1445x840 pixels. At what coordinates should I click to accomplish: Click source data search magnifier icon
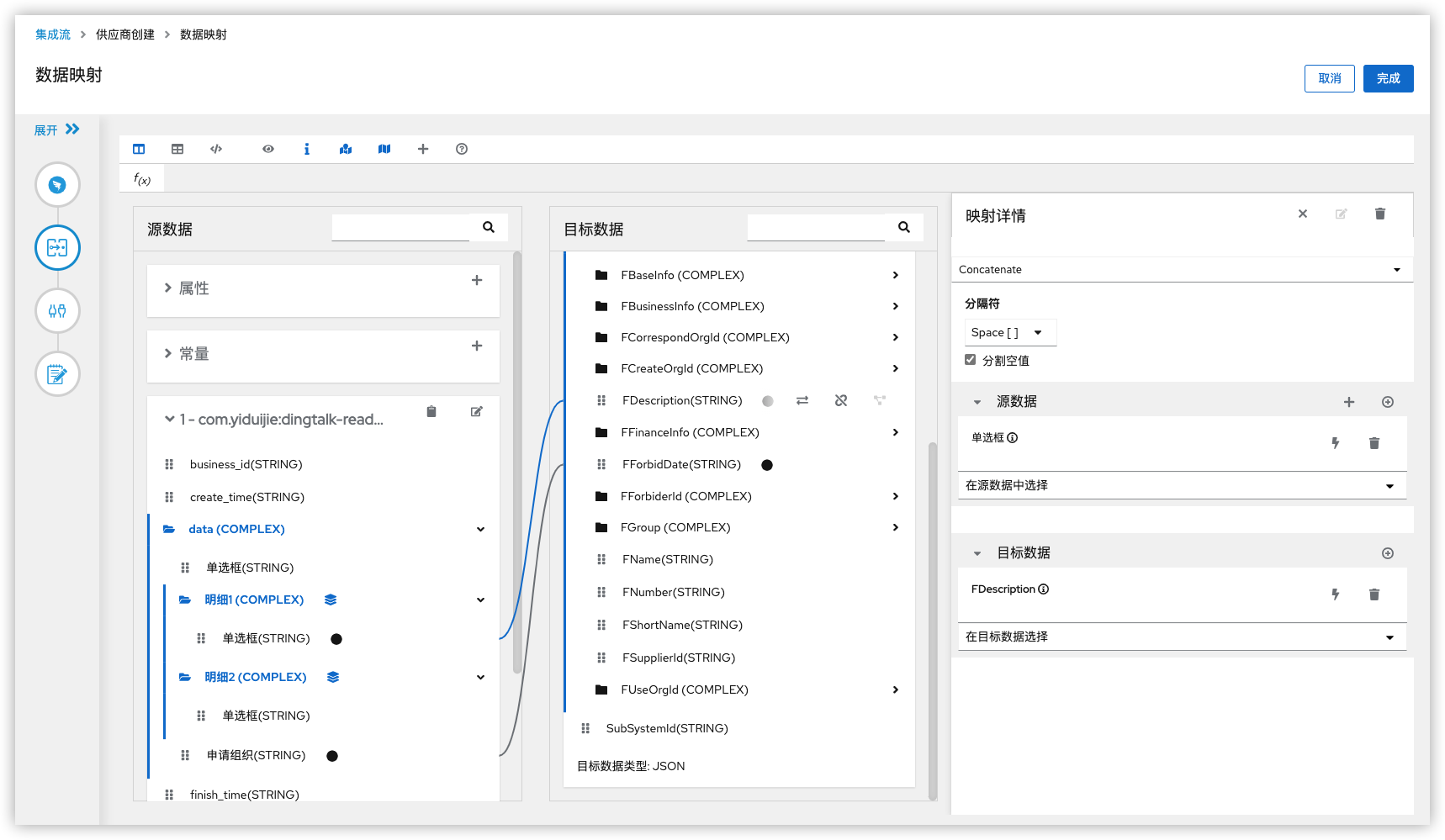click(489, 227)
